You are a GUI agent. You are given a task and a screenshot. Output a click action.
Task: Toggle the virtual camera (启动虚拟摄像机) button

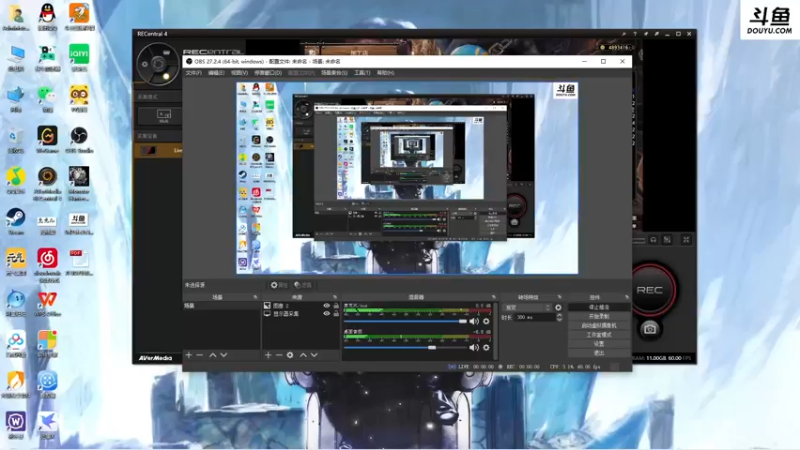point(599,326)
